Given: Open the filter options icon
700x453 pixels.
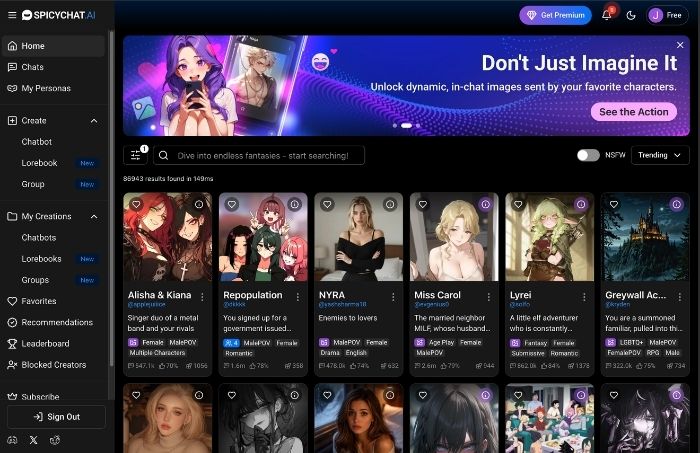Looking at the screenshot, I should 136,155.
